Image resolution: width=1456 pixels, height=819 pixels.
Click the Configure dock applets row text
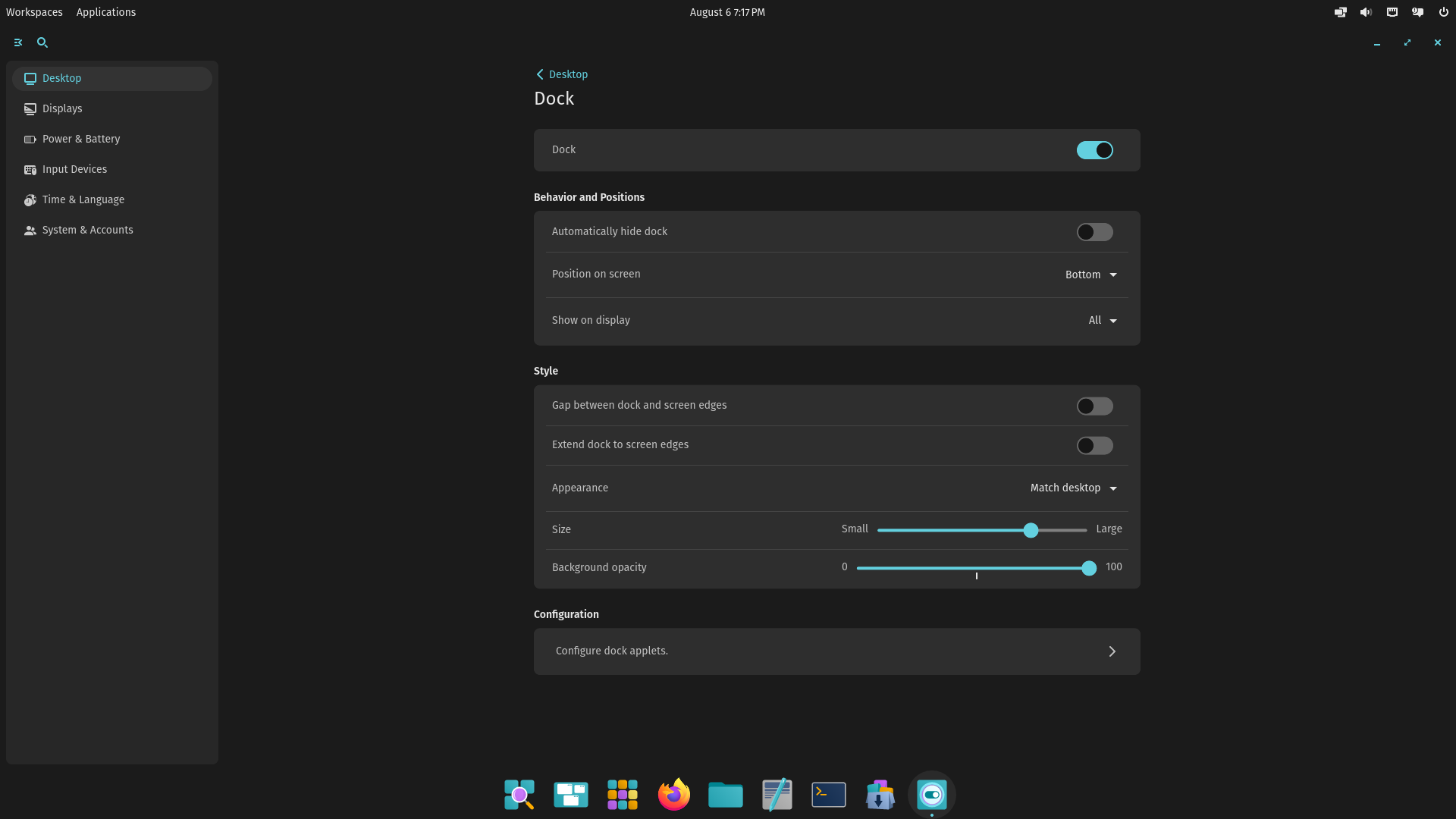click(x=612, y=651)
